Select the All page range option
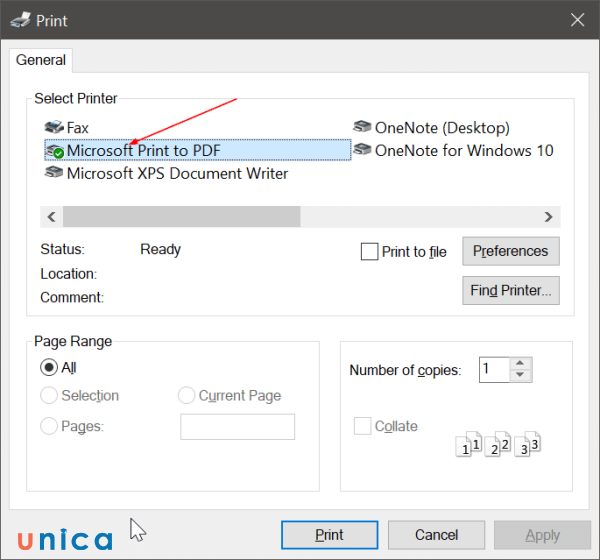The height and width of the screenshot is (560, 600). click(48, 368)
